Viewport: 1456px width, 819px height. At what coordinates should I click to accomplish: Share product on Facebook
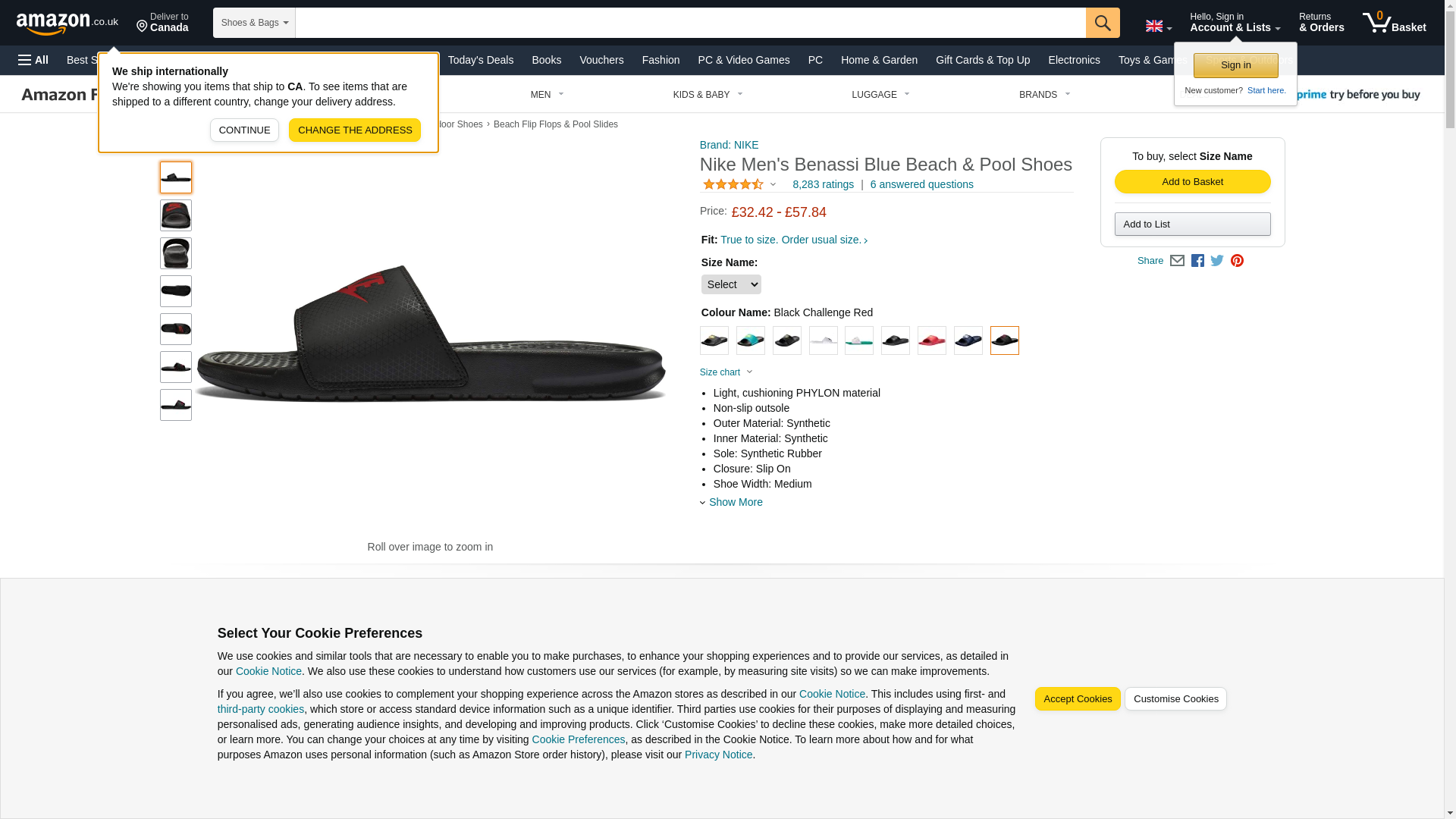coord(1197,261)
